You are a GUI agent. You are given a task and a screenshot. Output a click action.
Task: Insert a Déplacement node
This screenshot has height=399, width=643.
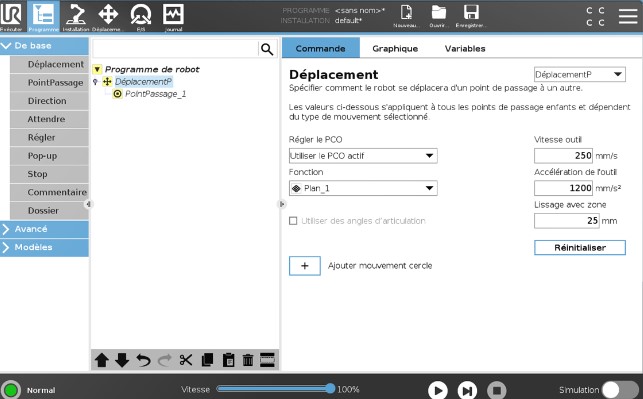pyautogui.click(x=49, y=64)
